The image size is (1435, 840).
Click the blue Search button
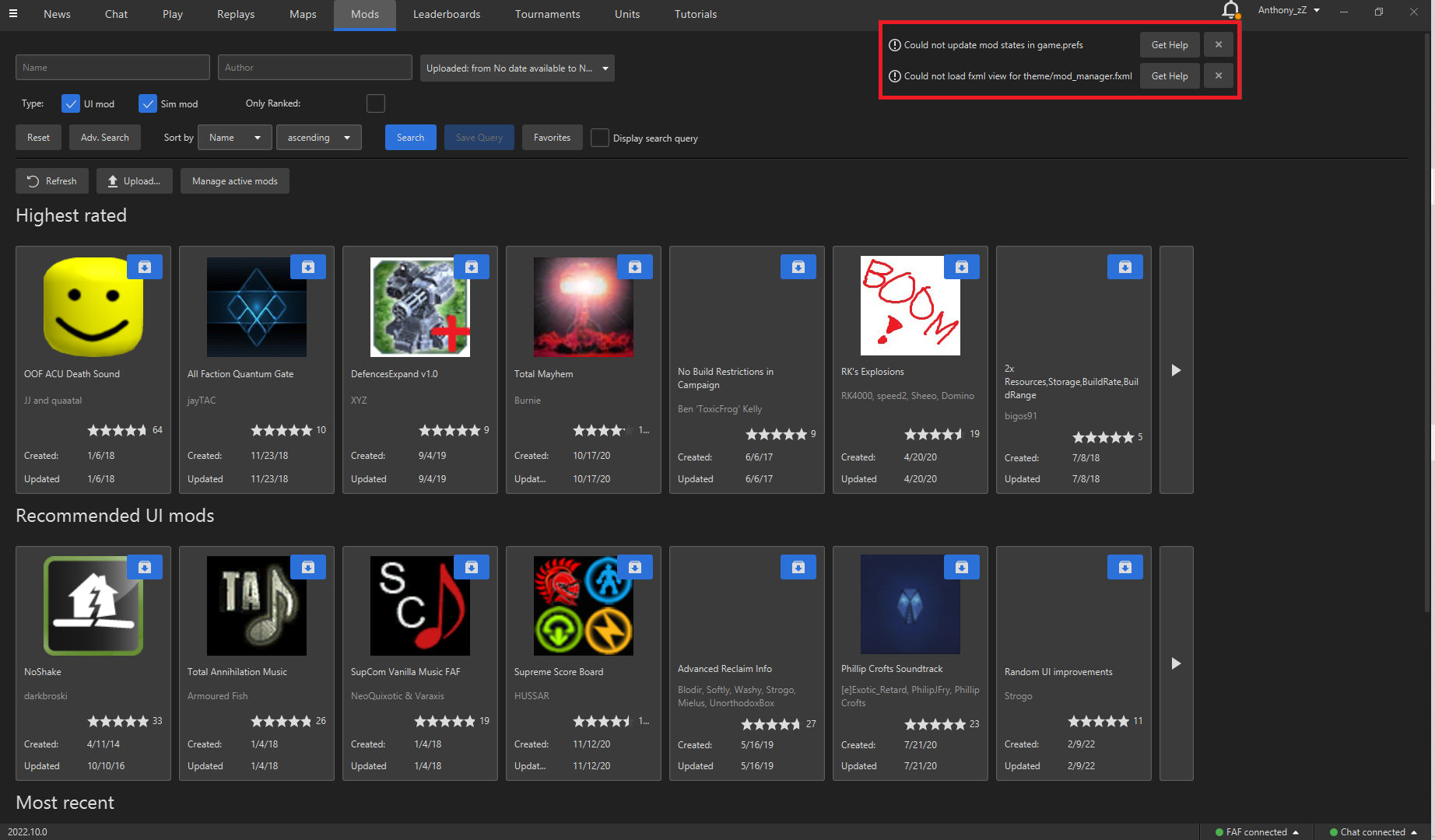pyautogui.click(x=411, y=138)
